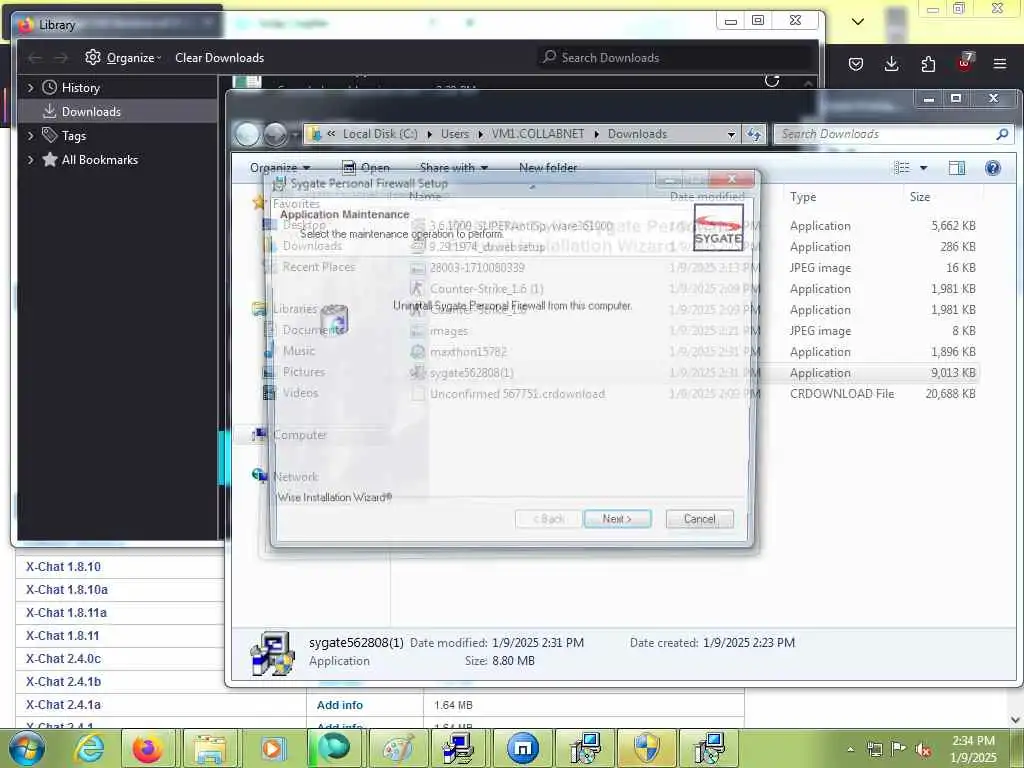
Task: Click Local Disk (C:) in address path
Action: point(380,134)
